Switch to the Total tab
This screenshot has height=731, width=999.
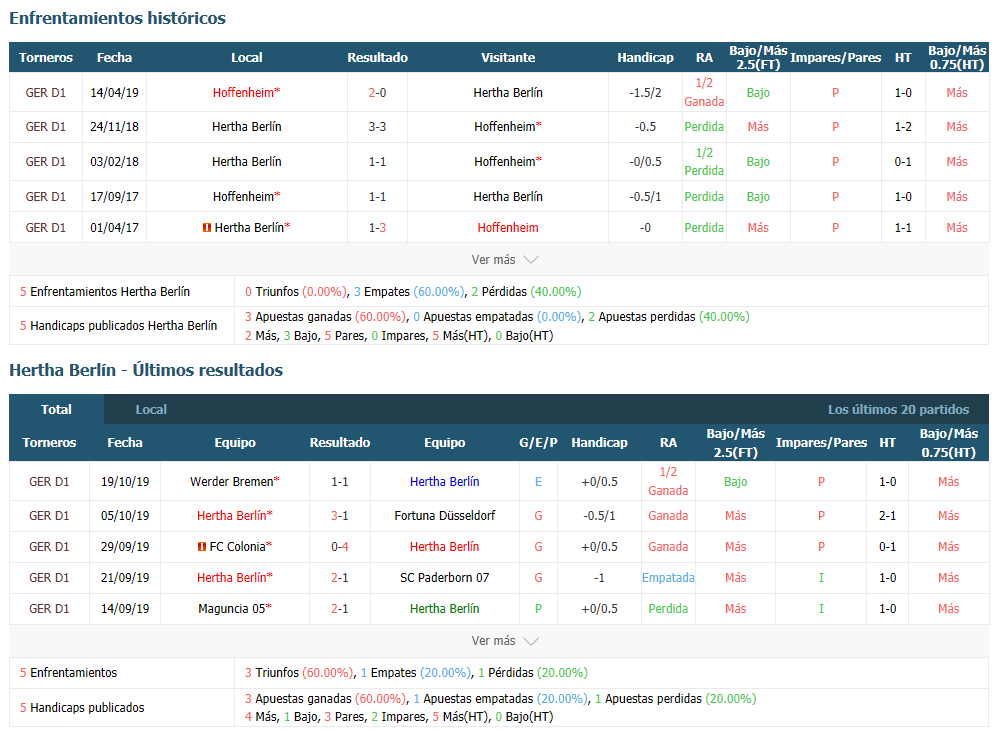(x=56, y=409)
